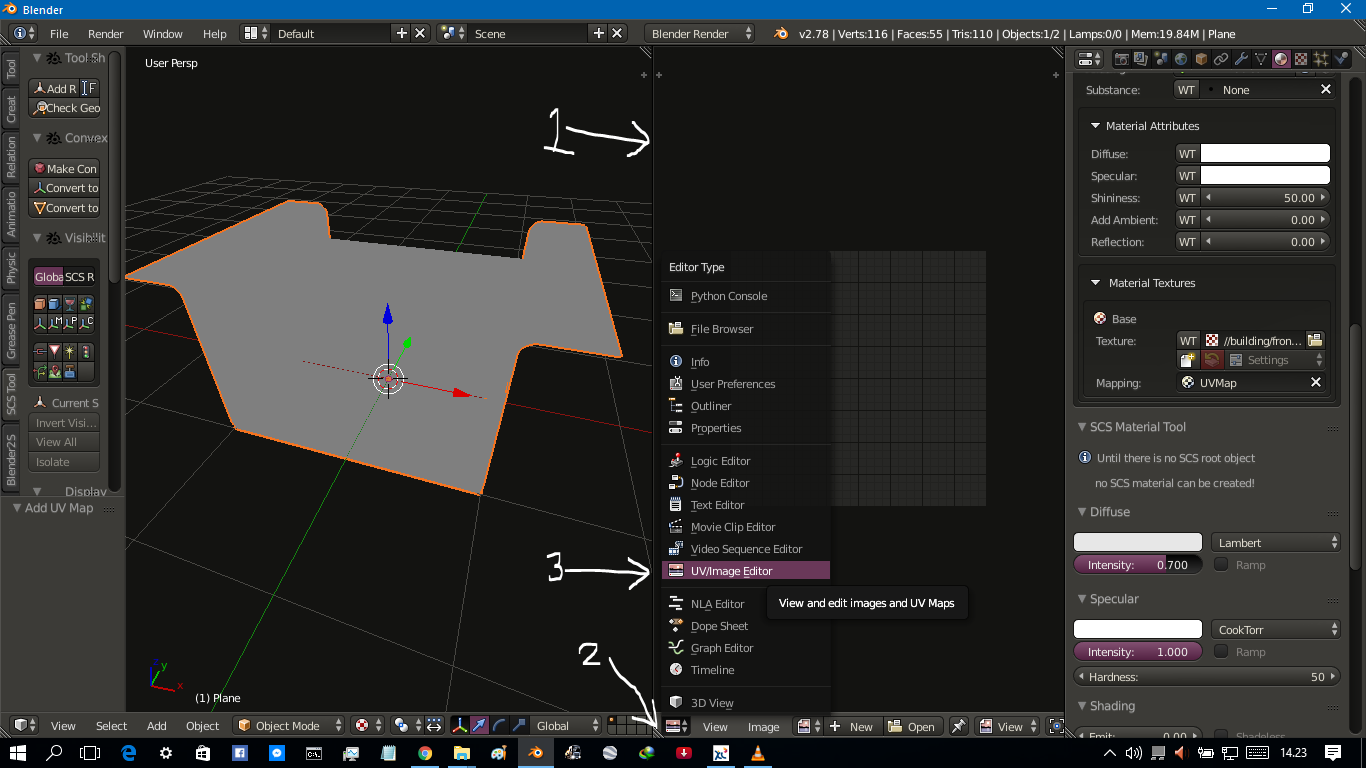Toggle the 3D transform manipulator axis icon
Image resolution: width=1366 pixels, height=768 pixels.
(x=460, y=726)
